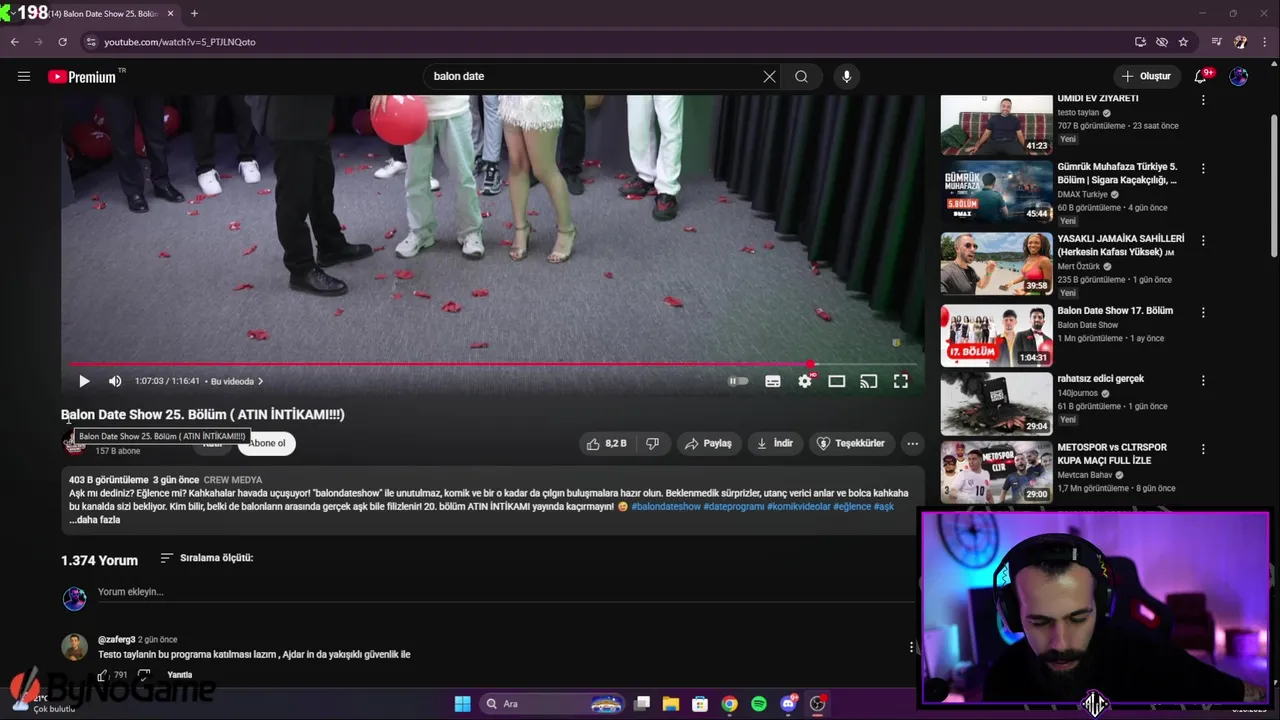Toggle autoplay switch in player
The width and height of the screenshot is (1280, 720).
[738, 381]
